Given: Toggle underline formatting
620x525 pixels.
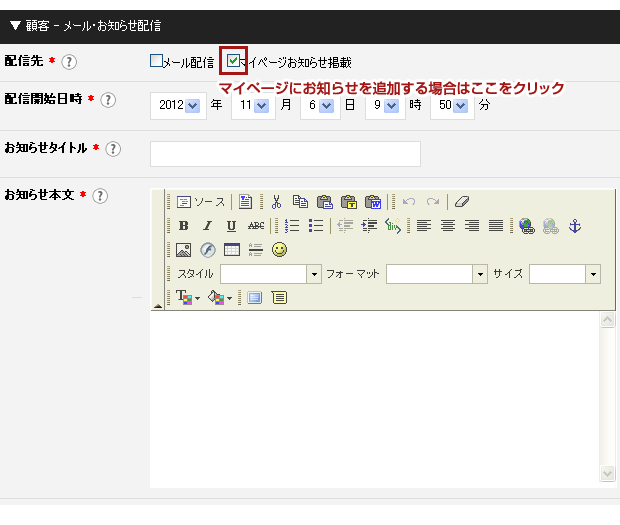Looking at the screenshot, I should point(231,226).
